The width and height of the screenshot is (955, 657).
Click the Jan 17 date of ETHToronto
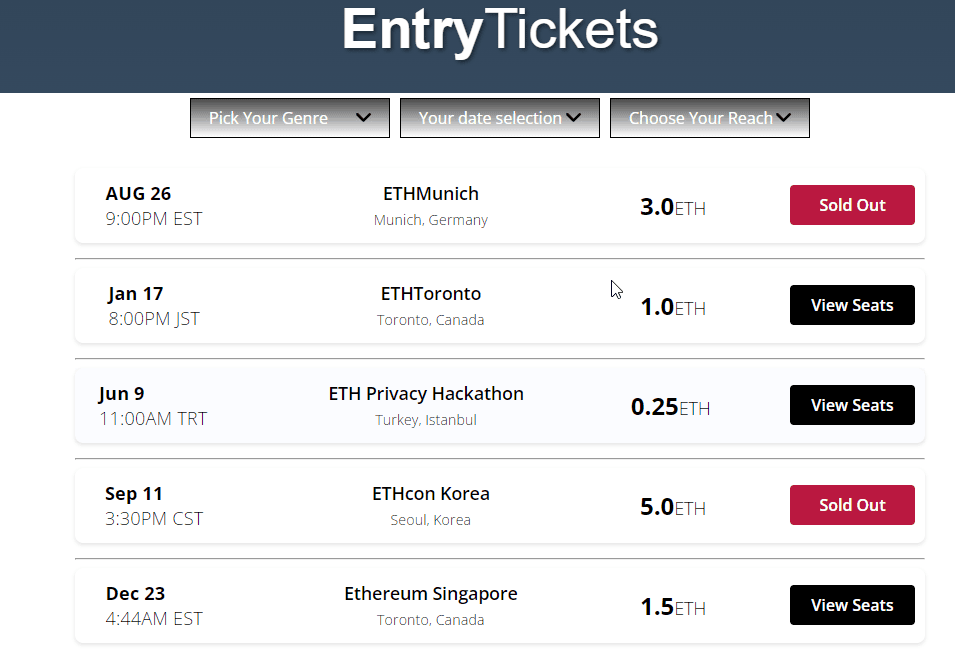pos(135,294)
